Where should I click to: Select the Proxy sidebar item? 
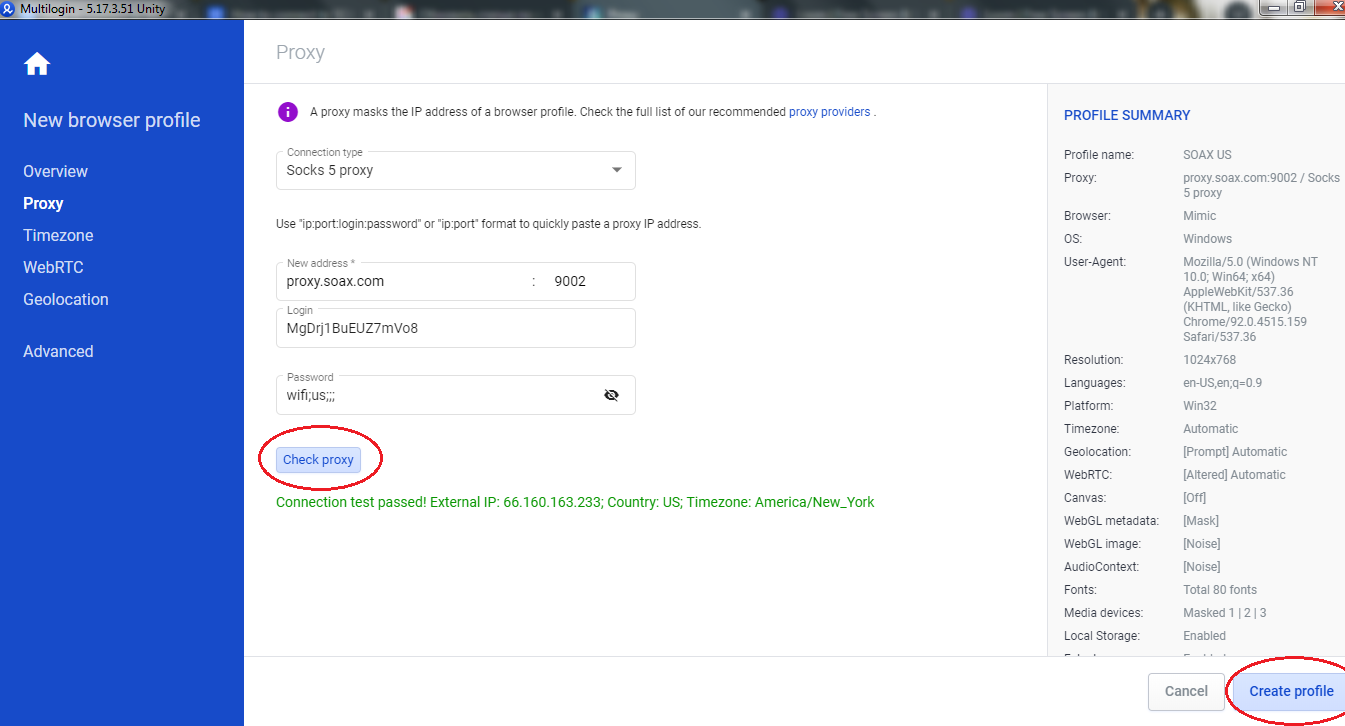[43, 203]
